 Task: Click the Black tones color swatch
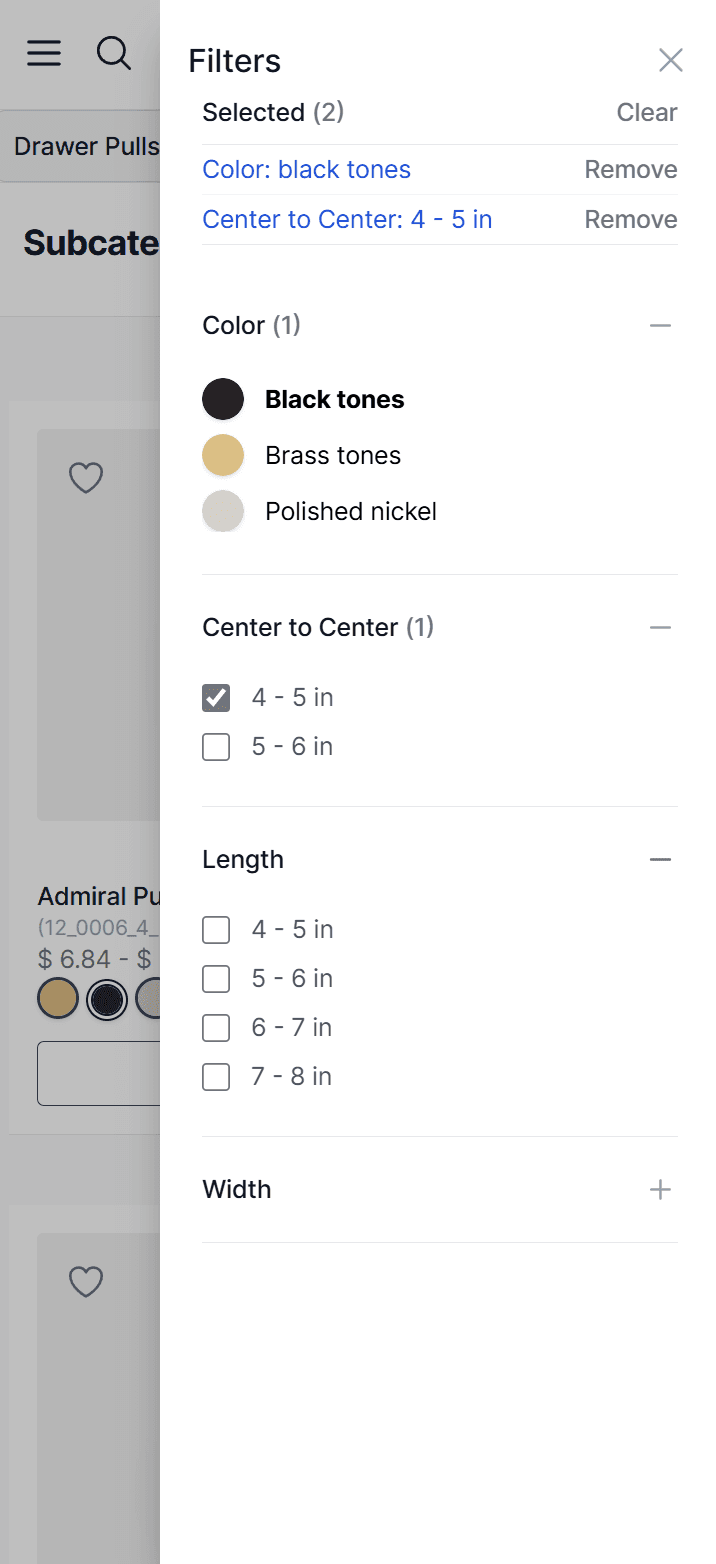[223, 399]
